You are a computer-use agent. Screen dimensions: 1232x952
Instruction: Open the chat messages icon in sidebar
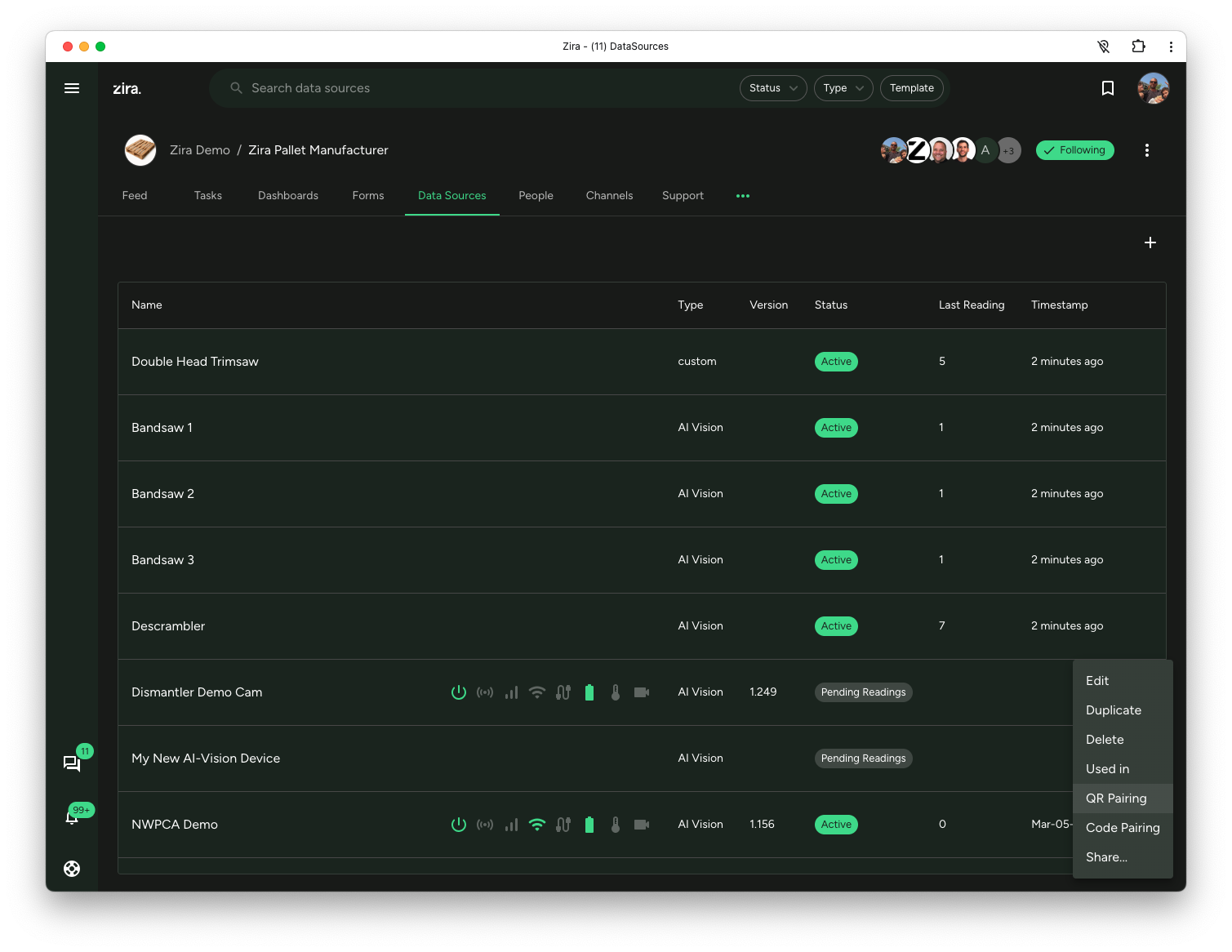pyautogui.click(x=72, y=763)
